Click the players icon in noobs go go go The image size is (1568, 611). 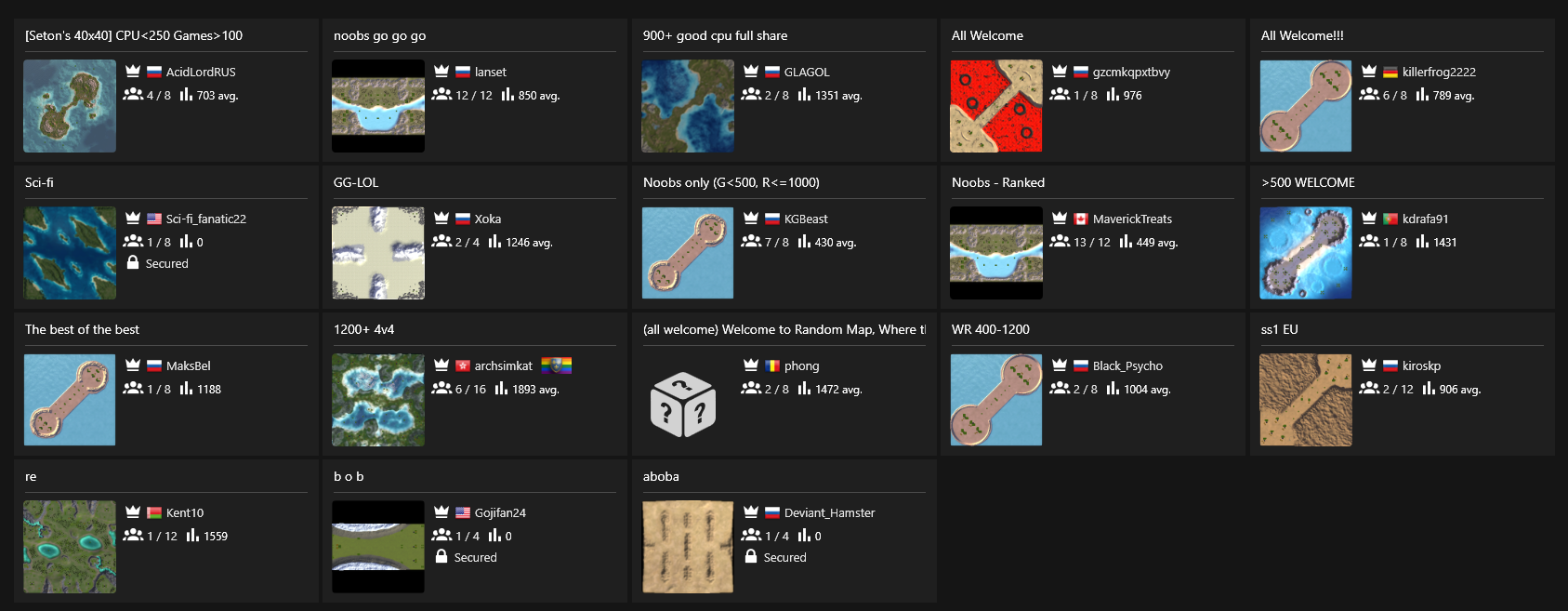pyautogui.click(x=441, y=95)
